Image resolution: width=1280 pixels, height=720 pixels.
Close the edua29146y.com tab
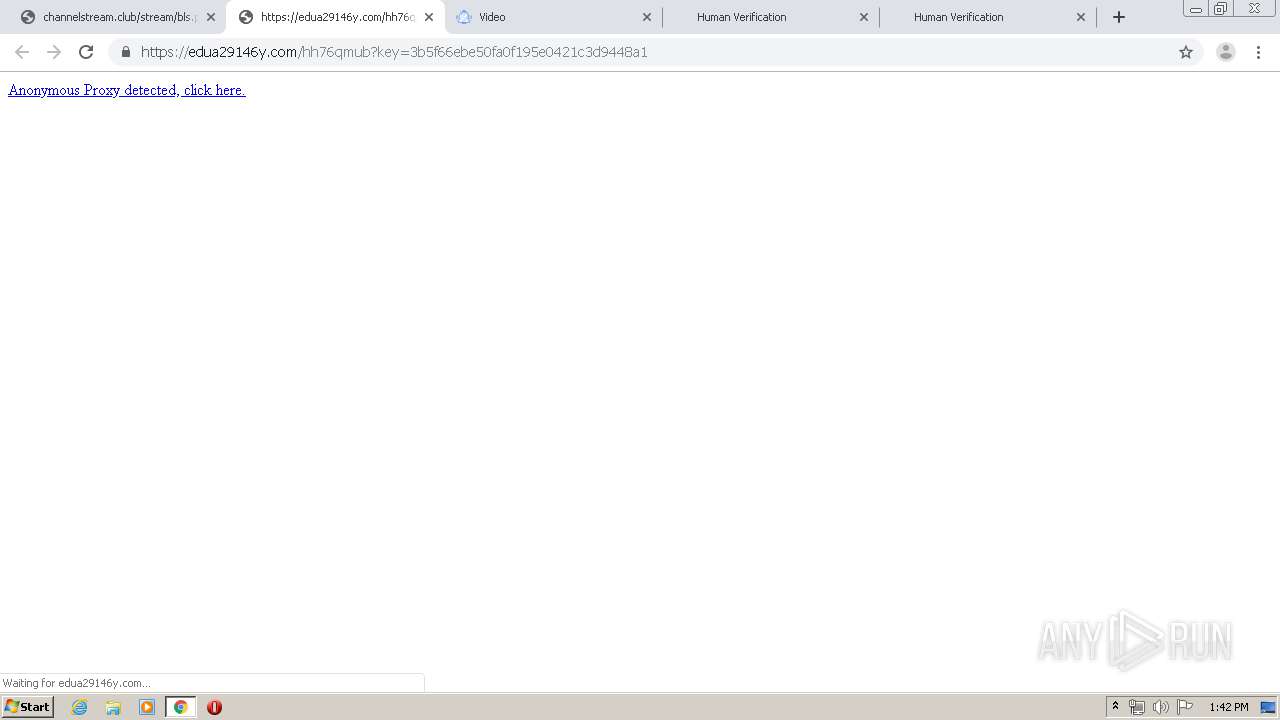click(x=429, y=17)
